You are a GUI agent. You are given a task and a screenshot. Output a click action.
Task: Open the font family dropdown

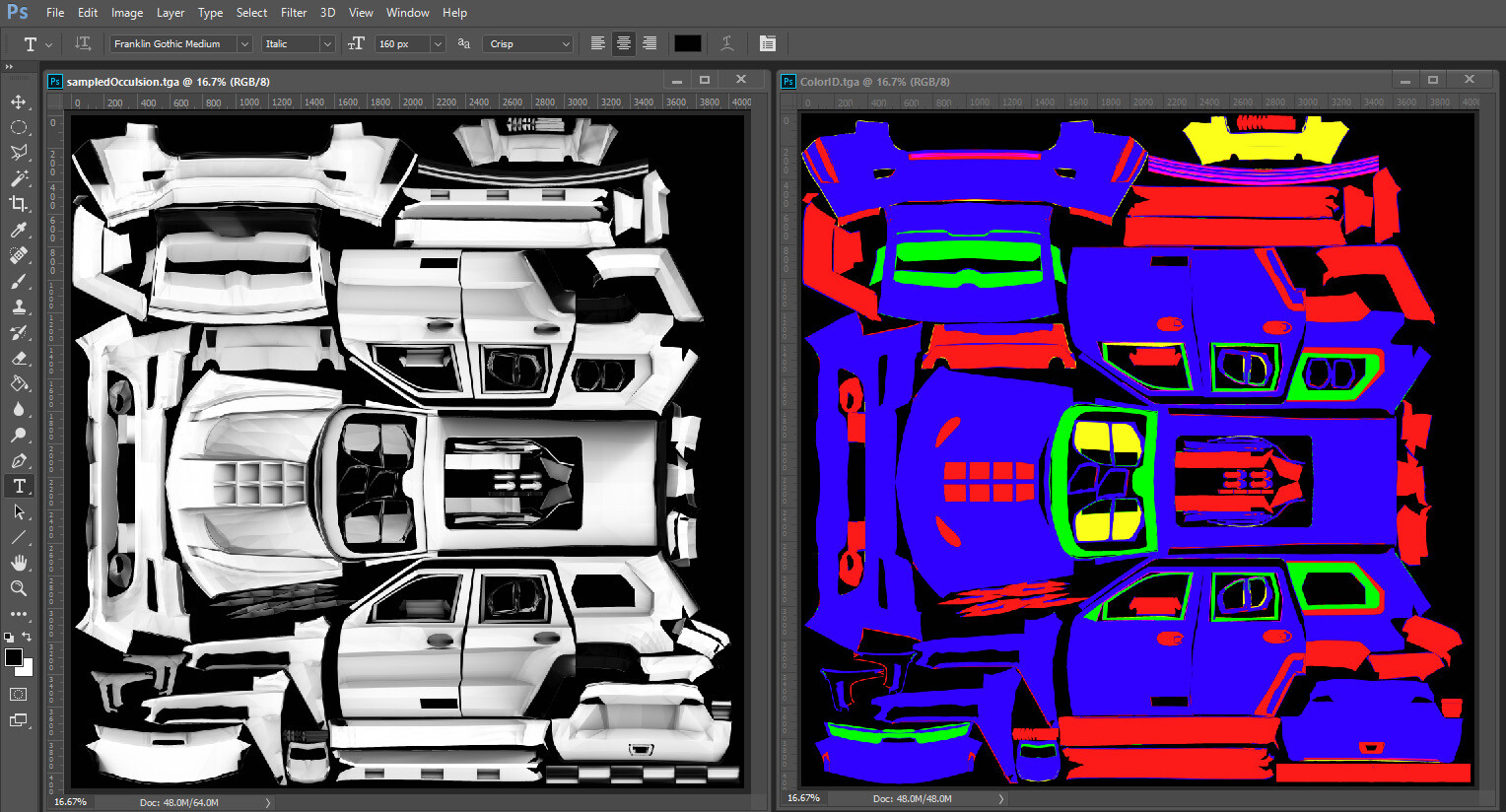pos(243,43)
